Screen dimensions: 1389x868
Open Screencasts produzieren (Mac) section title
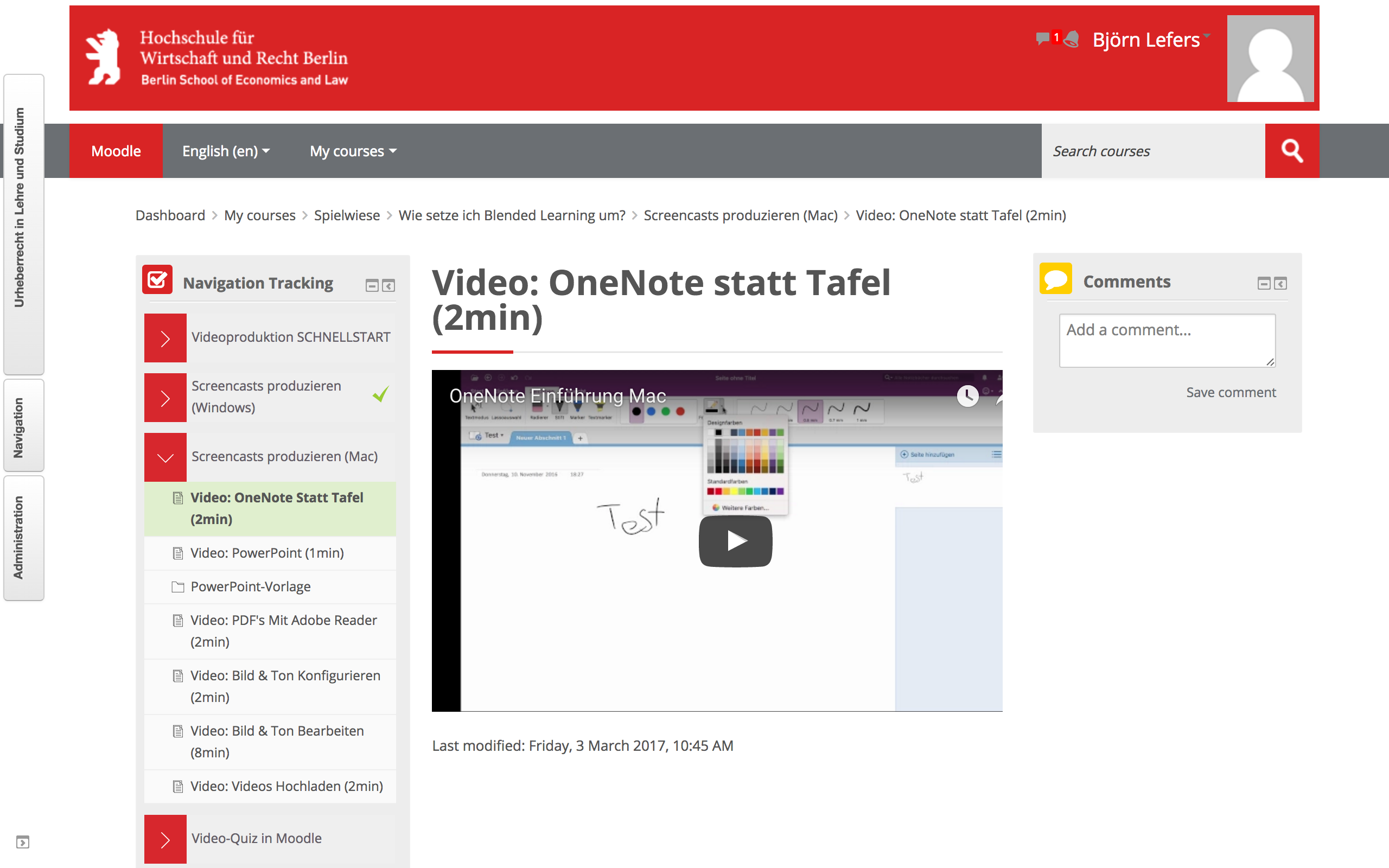pyautogui.click(x=285, y=456)
